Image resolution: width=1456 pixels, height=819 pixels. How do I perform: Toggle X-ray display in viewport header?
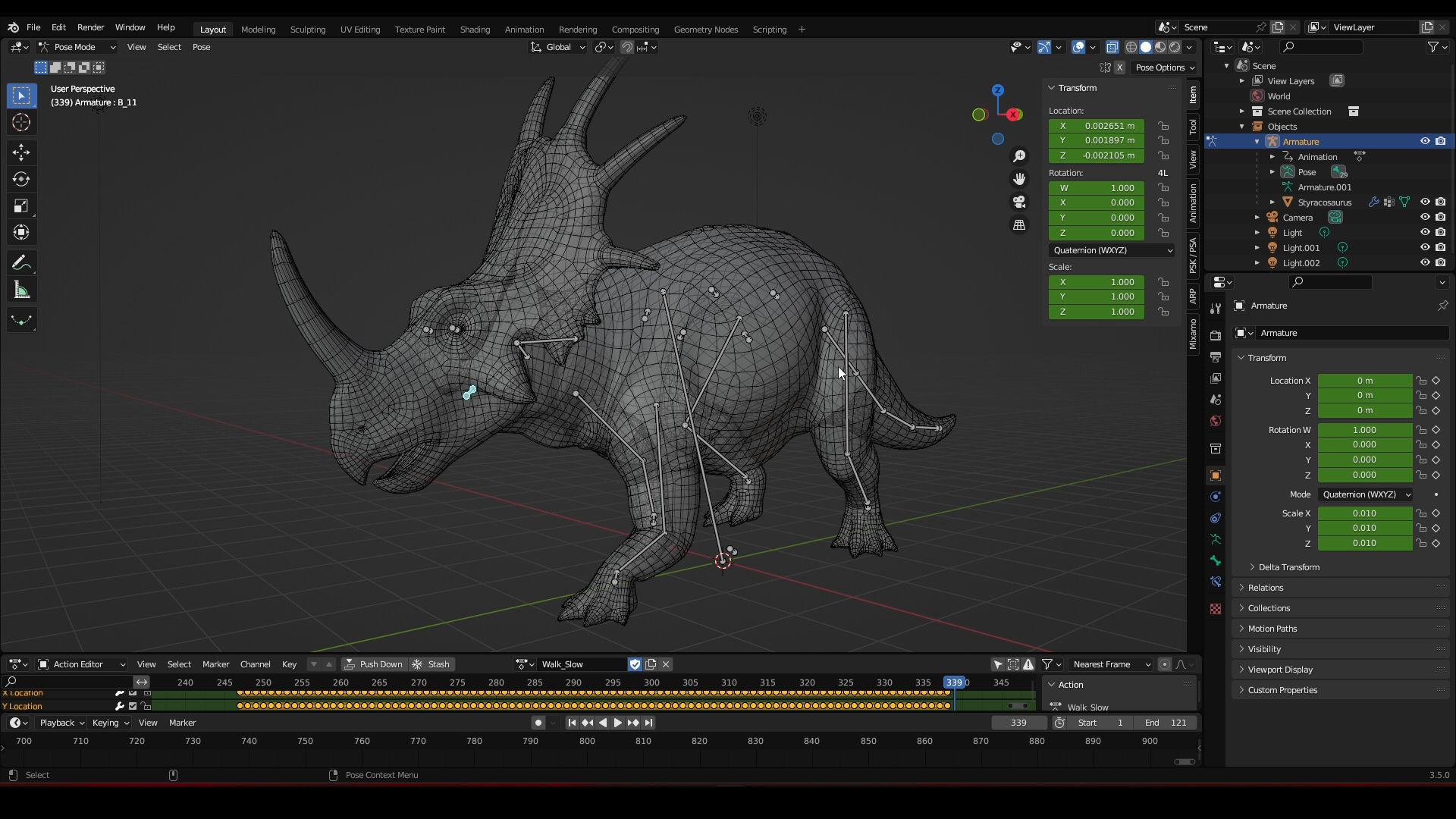point(1112,47)
